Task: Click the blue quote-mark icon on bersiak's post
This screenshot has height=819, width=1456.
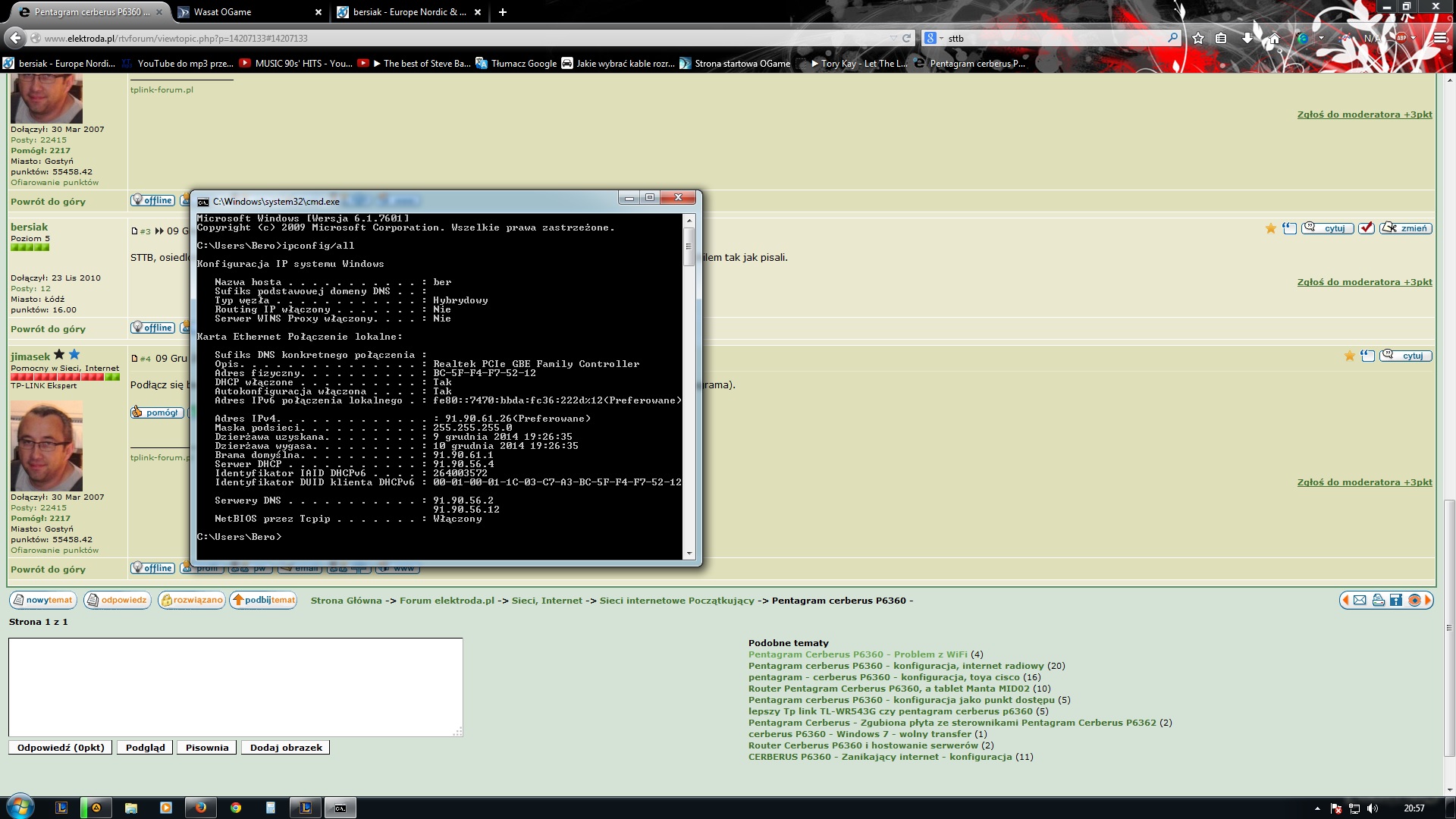Action: pyautogui.click(x=1290, y=228)
